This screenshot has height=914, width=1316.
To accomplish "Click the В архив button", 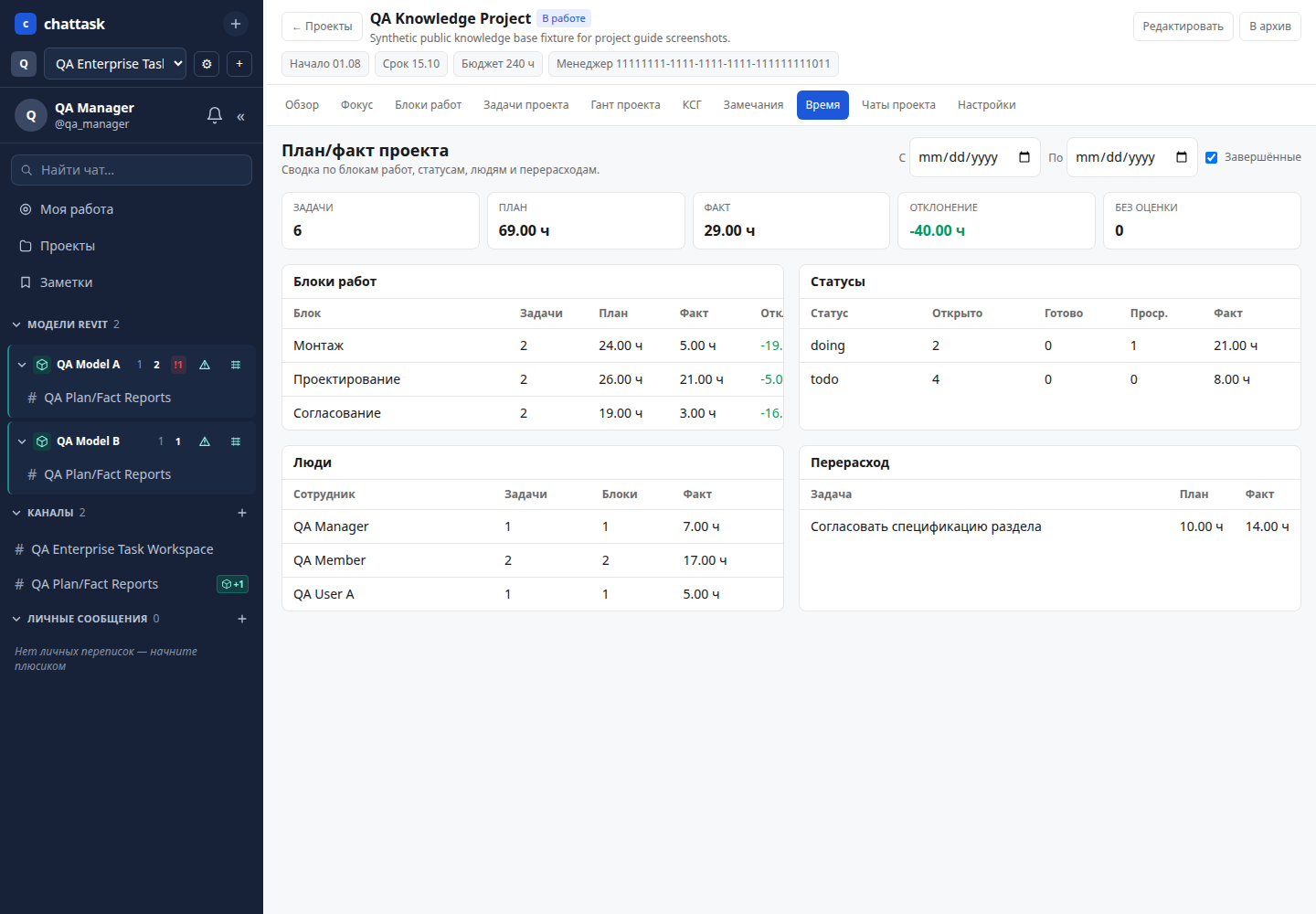I will pos(1269,27).
